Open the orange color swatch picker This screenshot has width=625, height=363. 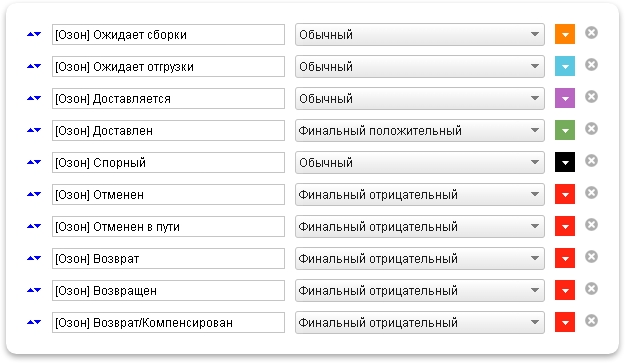click(565, 34)
